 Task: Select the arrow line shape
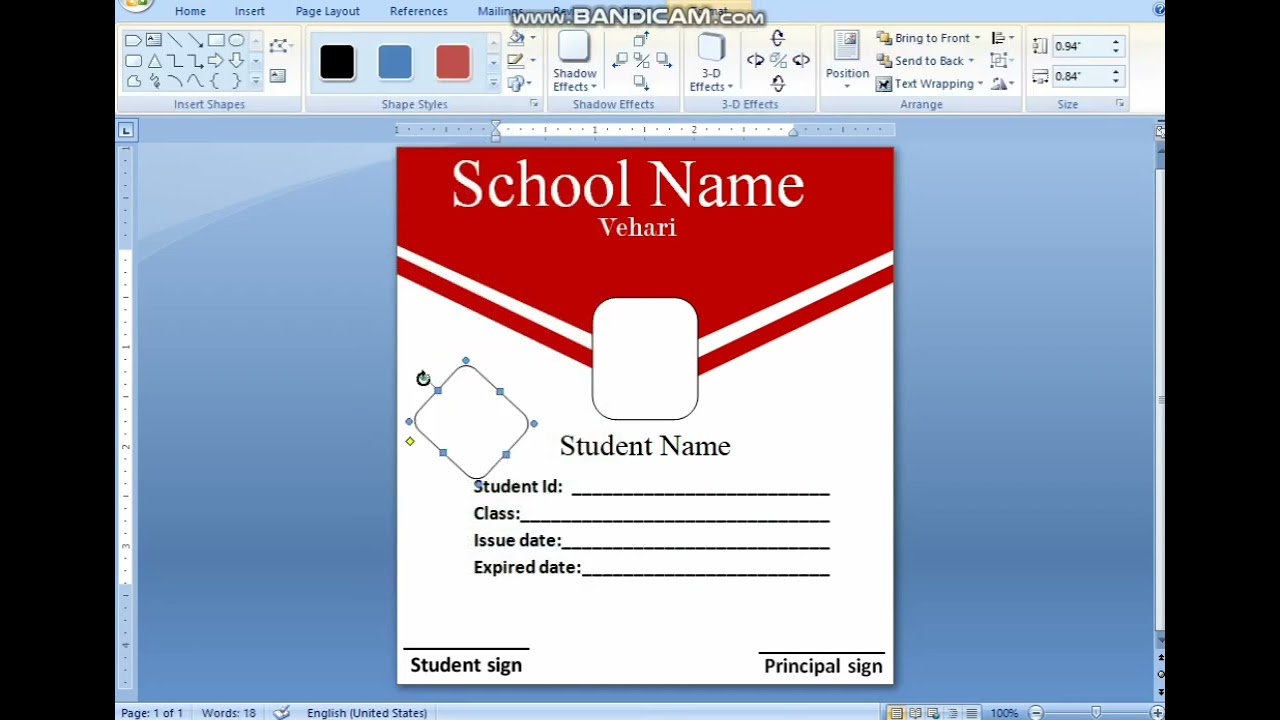(x=195, y=40)
